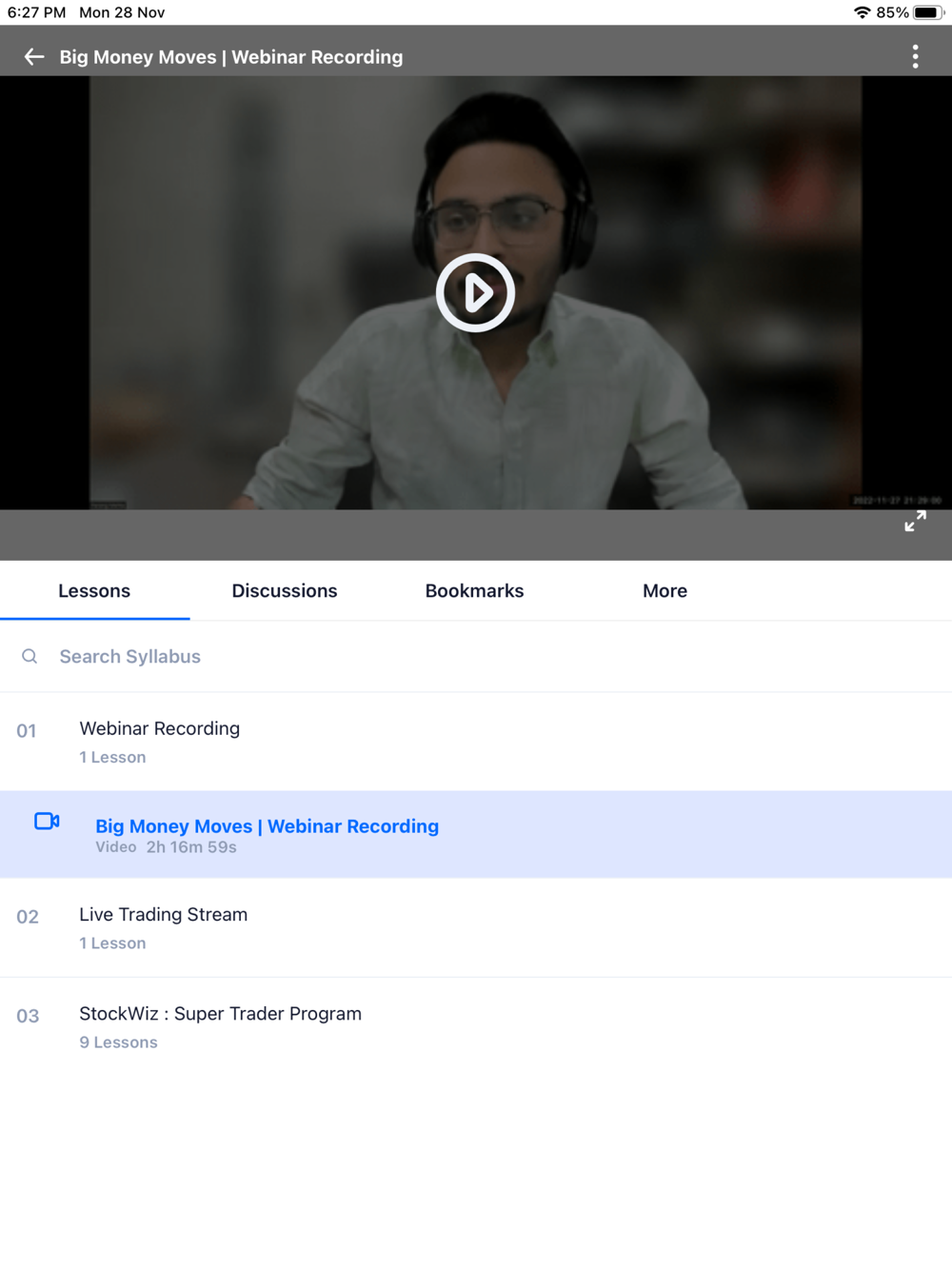The height and width of the screenshot is (1270, 952).
Task: Click the 85% battery percentage
Action: pyautogui.click(x=892, y=12)
